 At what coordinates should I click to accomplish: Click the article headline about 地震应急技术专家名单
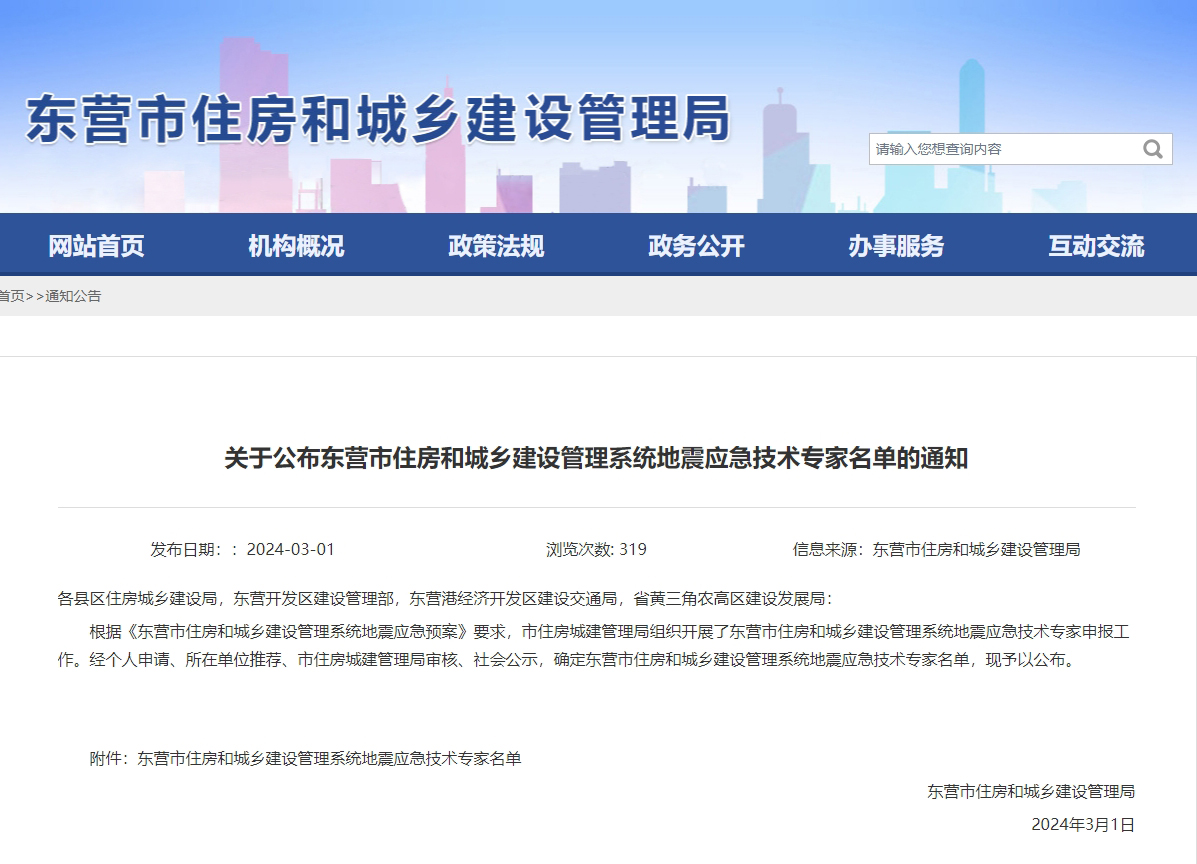click(596, 459)
